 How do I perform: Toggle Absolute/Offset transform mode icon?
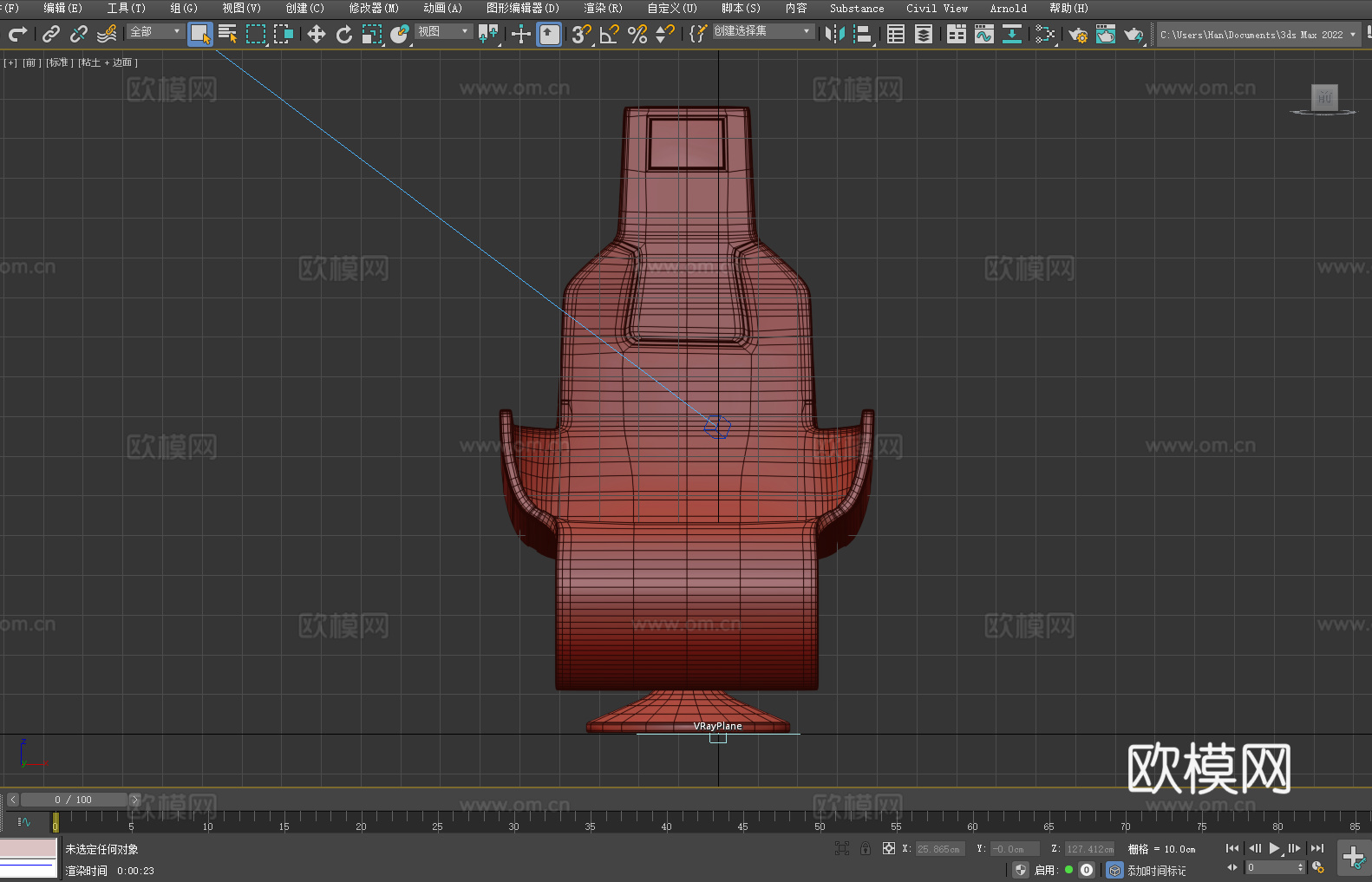889,848
